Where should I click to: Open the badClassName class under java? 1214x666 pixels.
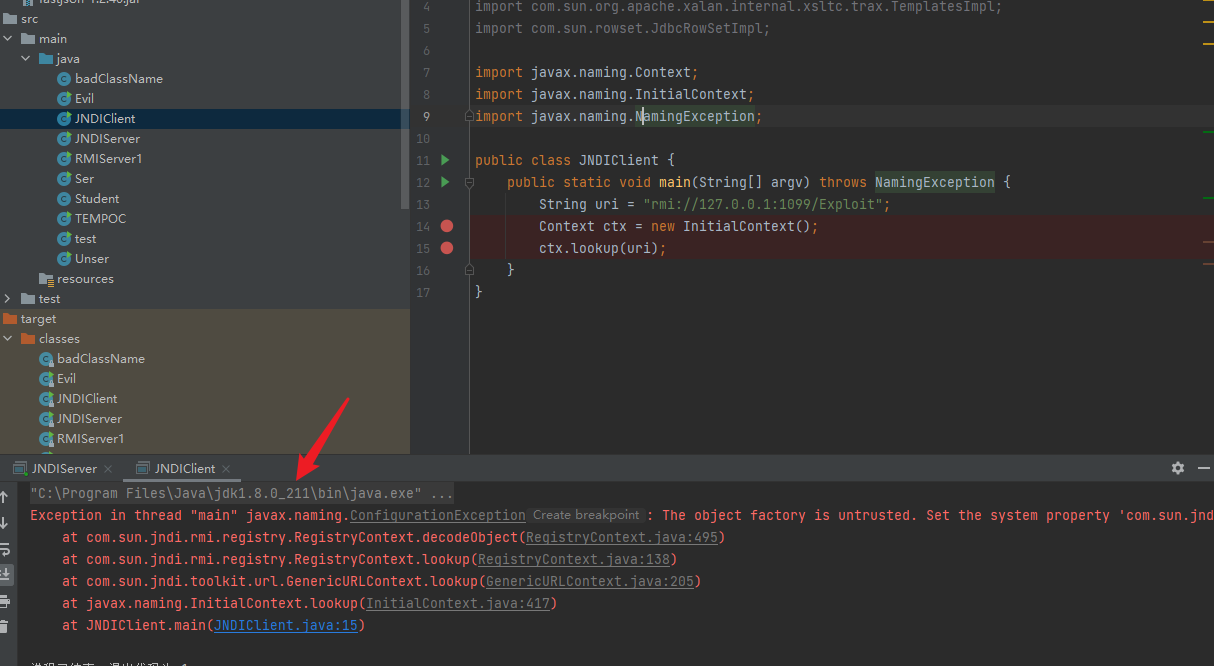pos(118,78)
